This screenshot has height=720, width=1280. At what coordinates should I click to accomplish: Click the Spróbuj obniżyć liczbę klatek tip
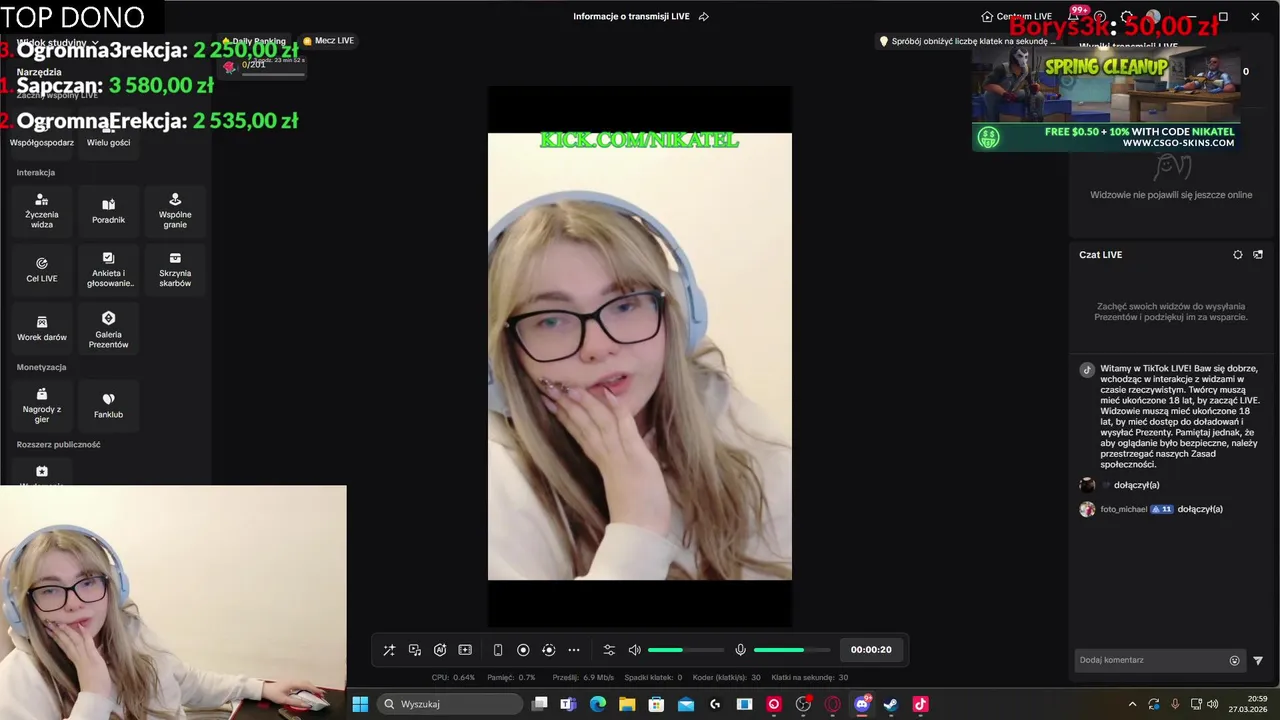[967, 41]
